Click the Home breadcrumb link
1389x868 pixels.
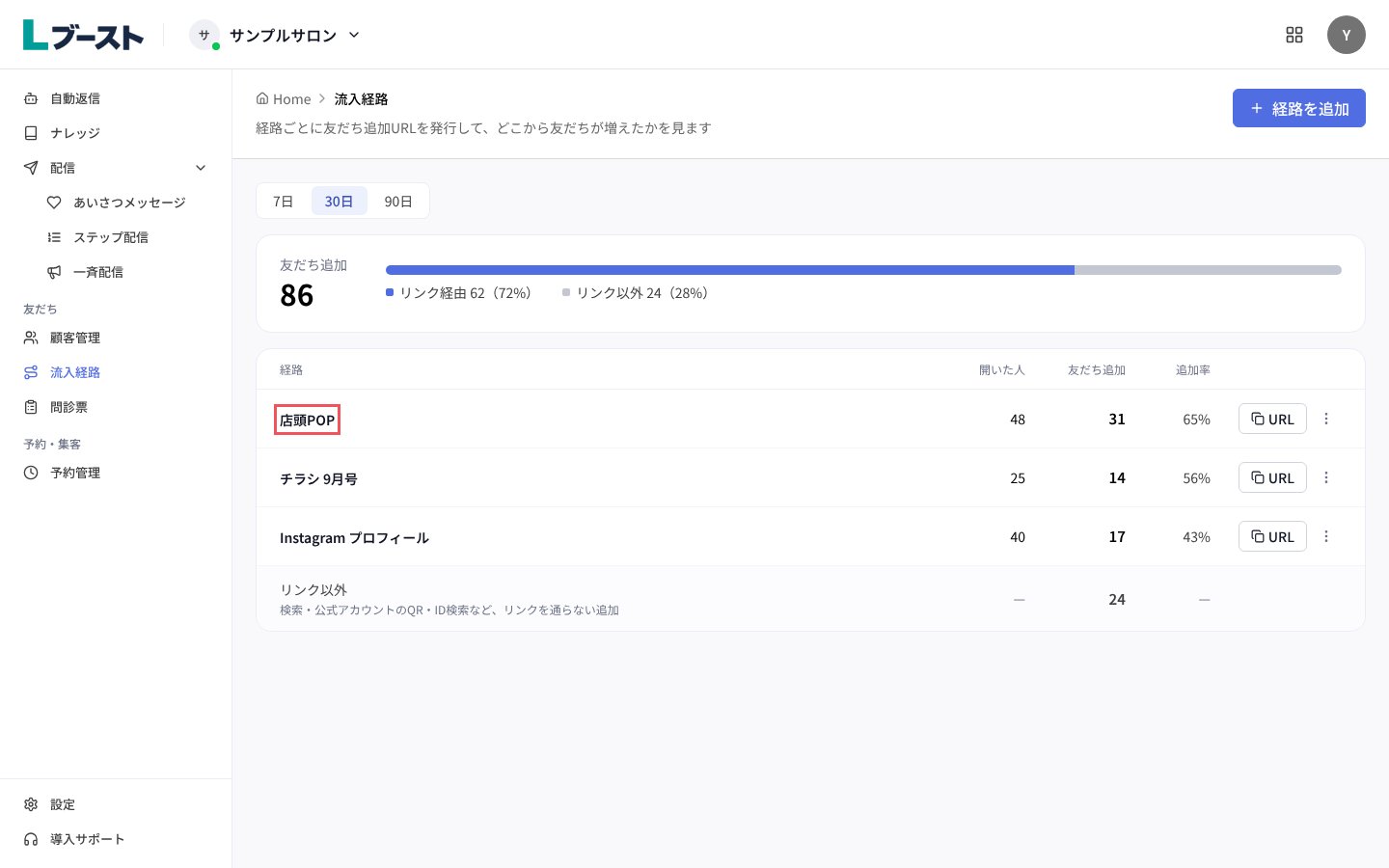pyautogui.click(x=284, y=98)
